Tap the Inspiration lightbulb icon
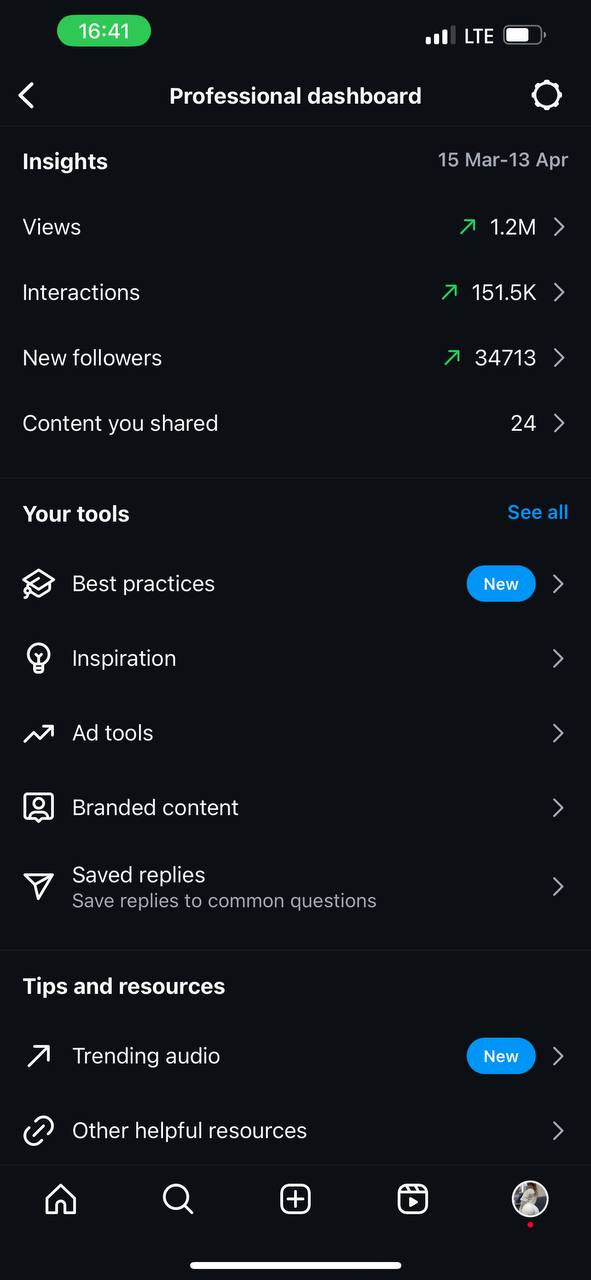The height and width of the screenshot is (1280, 591). tap(38, 658)
